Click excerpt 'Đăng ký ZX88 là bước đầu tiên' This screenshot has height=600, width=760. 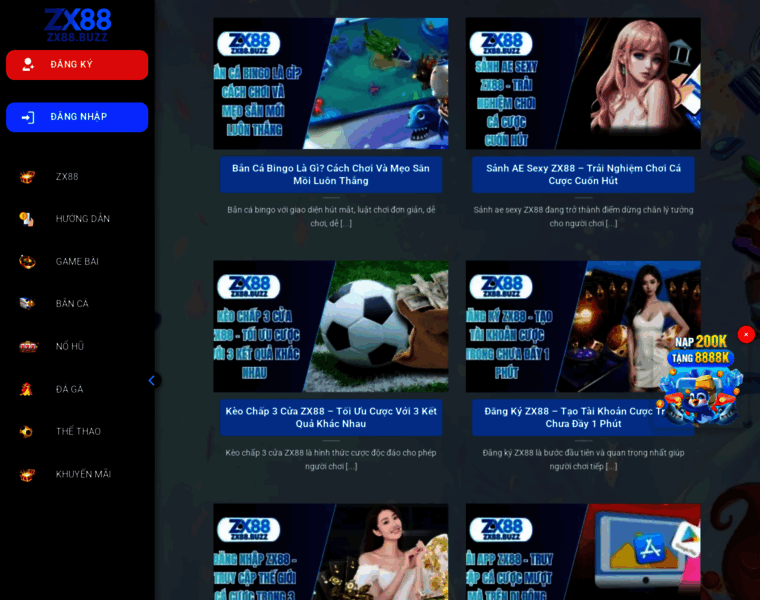pyautogui.click(x=584, y=459)
